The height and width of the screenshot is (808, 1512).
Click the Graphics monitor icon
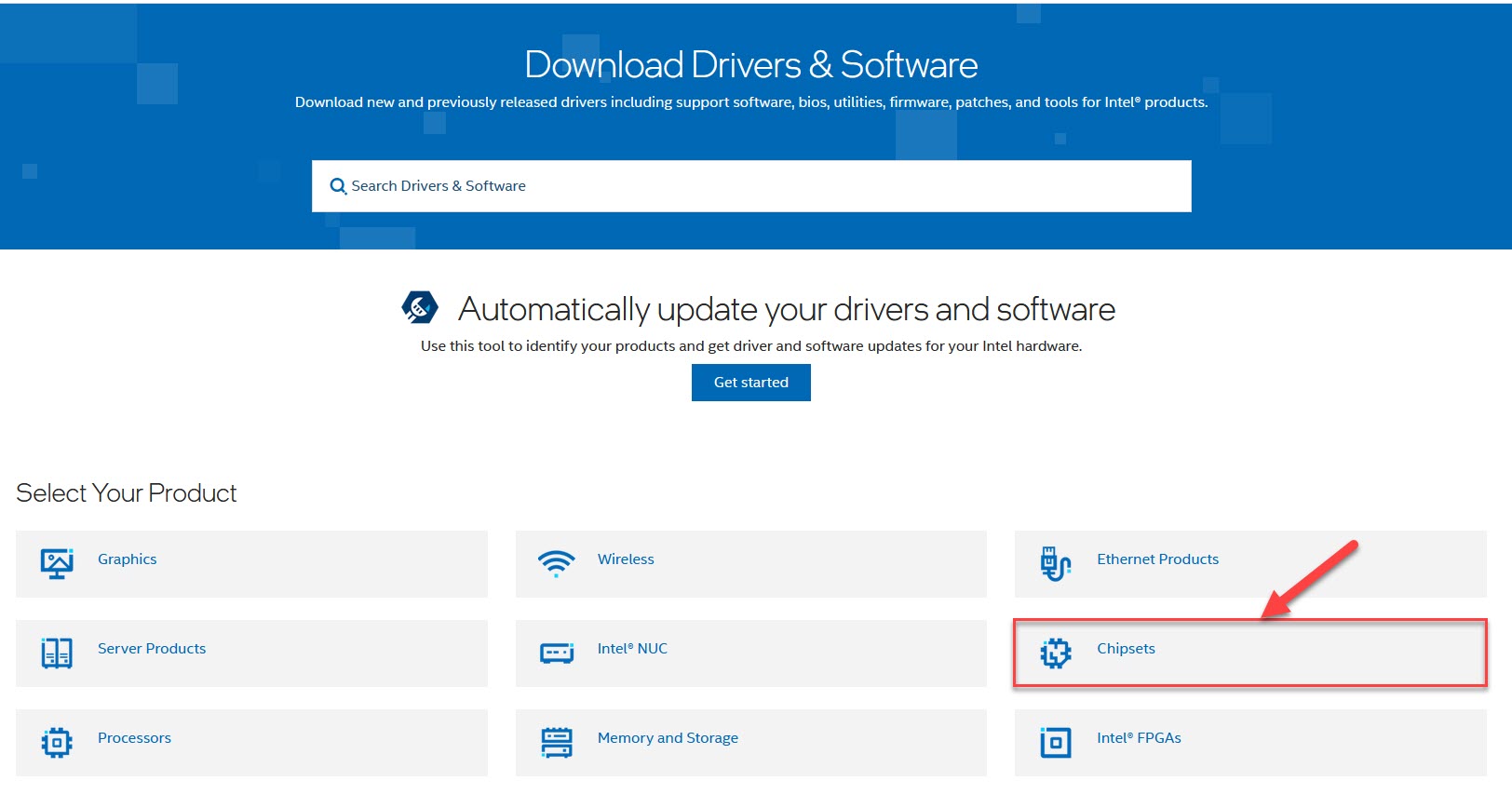click(x=57, y=563)
